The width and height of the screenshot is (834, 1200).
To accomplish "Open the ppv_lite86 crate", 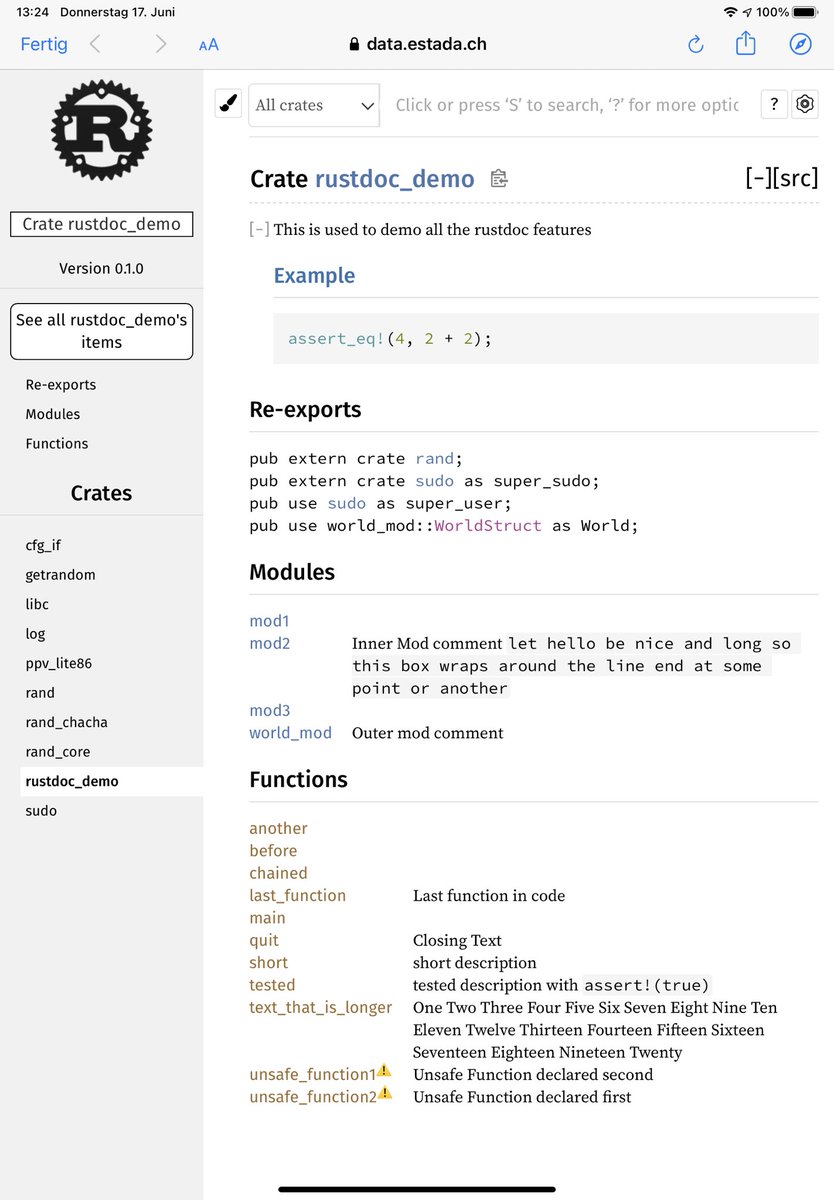I will coord(59,663).
